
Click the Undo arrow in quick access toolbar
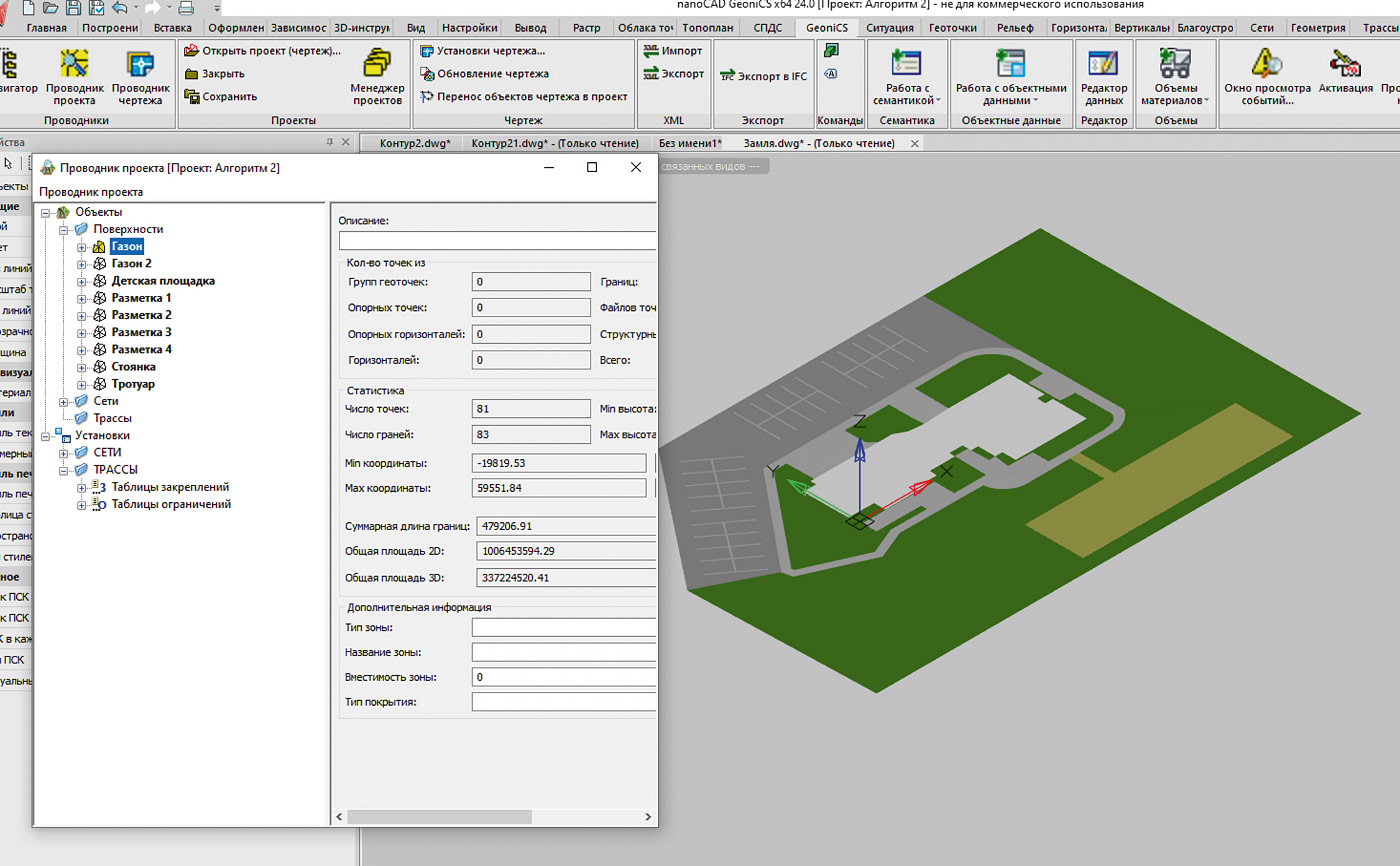(x=119, y=8)
